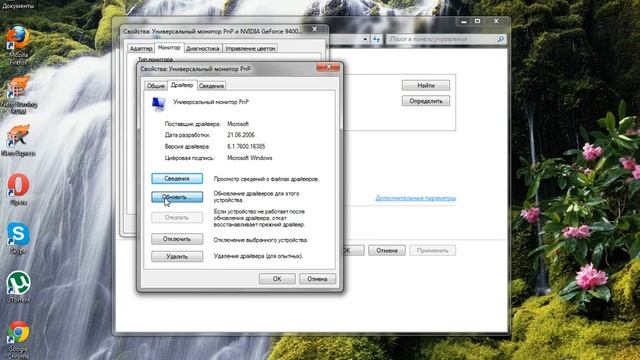640x360 pixels.
Task: Click Удалить to remove the driver
Action: tap(177, 256)
